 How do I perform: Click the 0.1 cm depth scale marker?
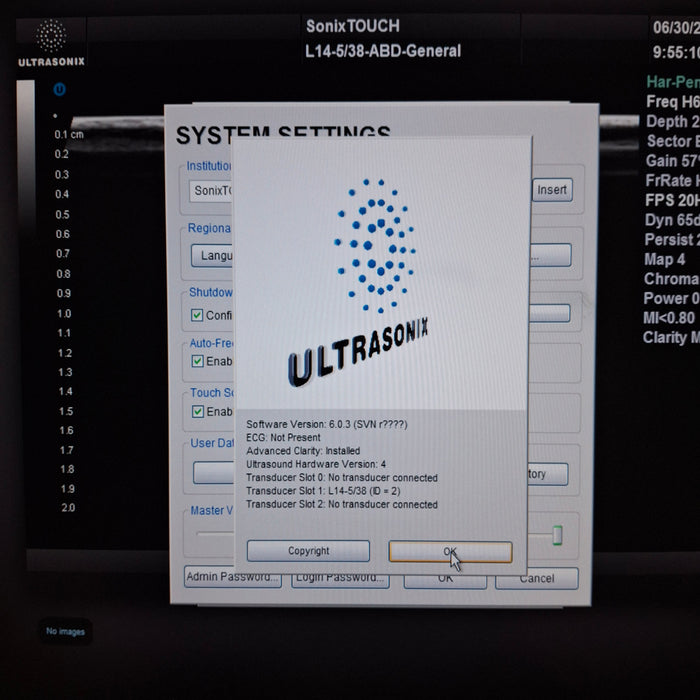click(69, 134)
